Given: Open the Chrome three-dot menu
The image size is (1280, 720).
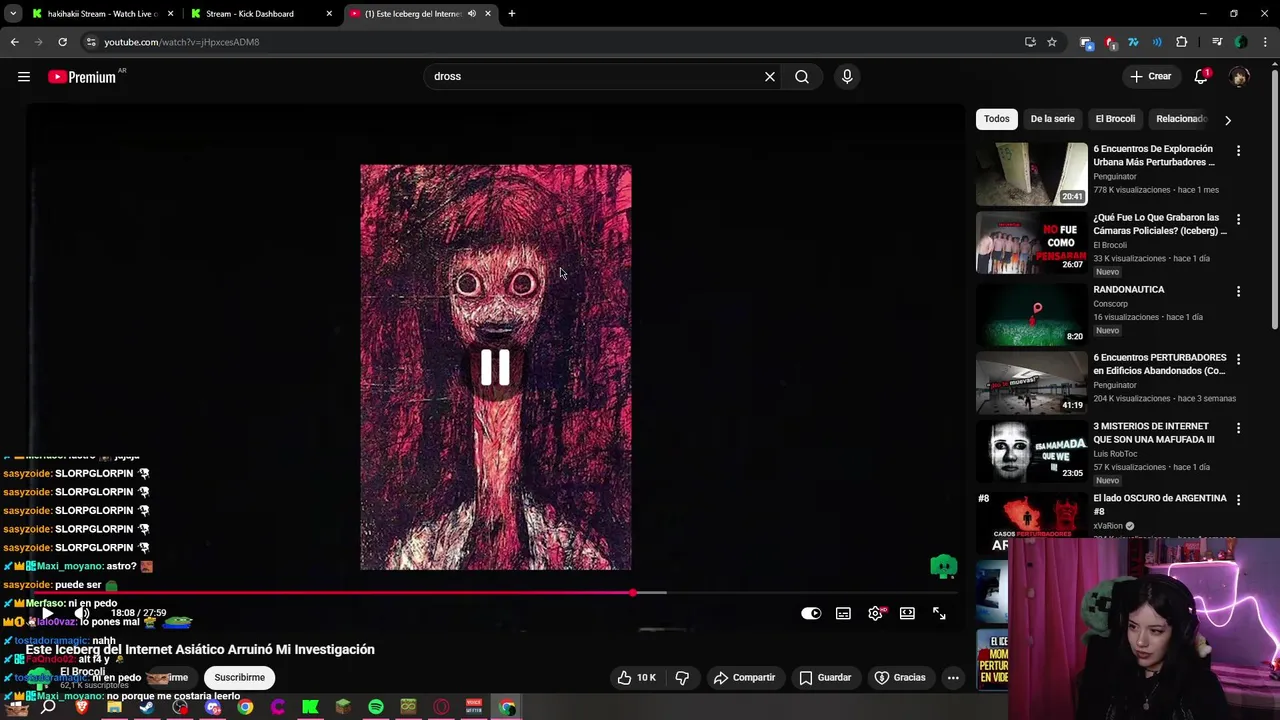Looking at the screenshot, I should click(x=1265, y=42).
